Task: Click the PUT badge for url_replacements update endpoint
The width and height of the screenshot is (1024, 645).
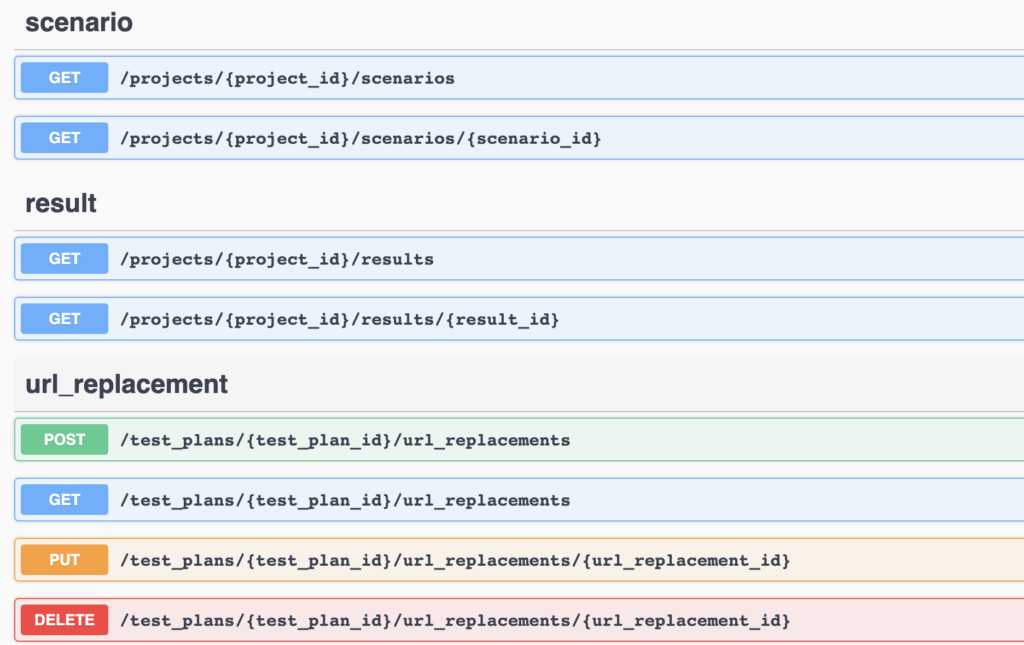Action: tap(63, 559)
